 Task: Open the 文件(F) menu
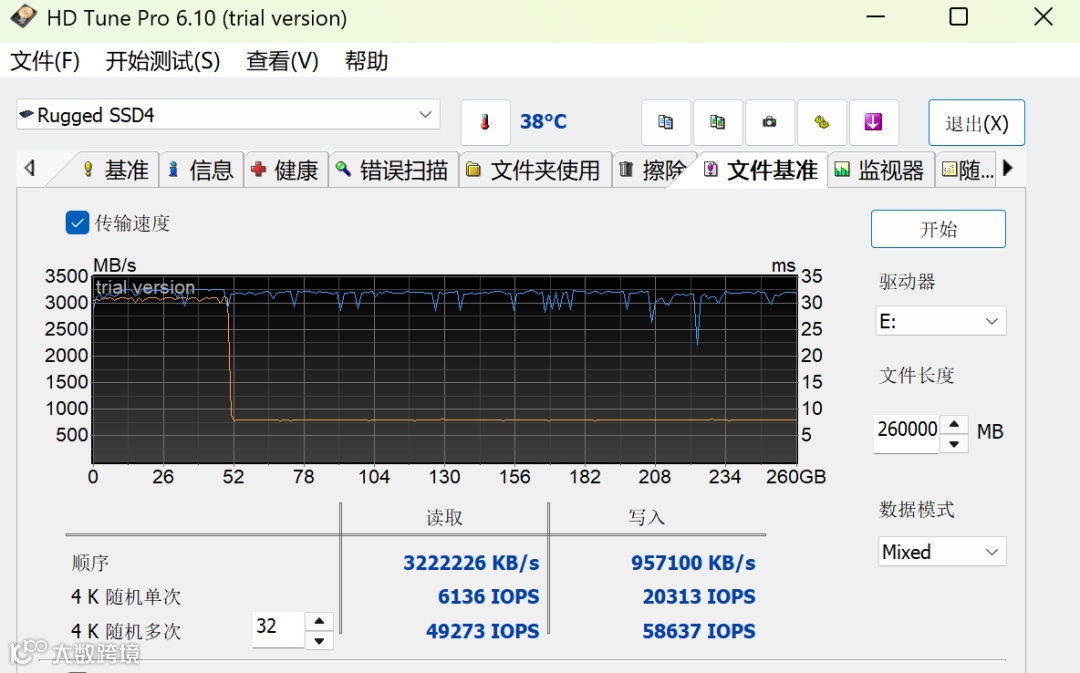tap(45, 61)
